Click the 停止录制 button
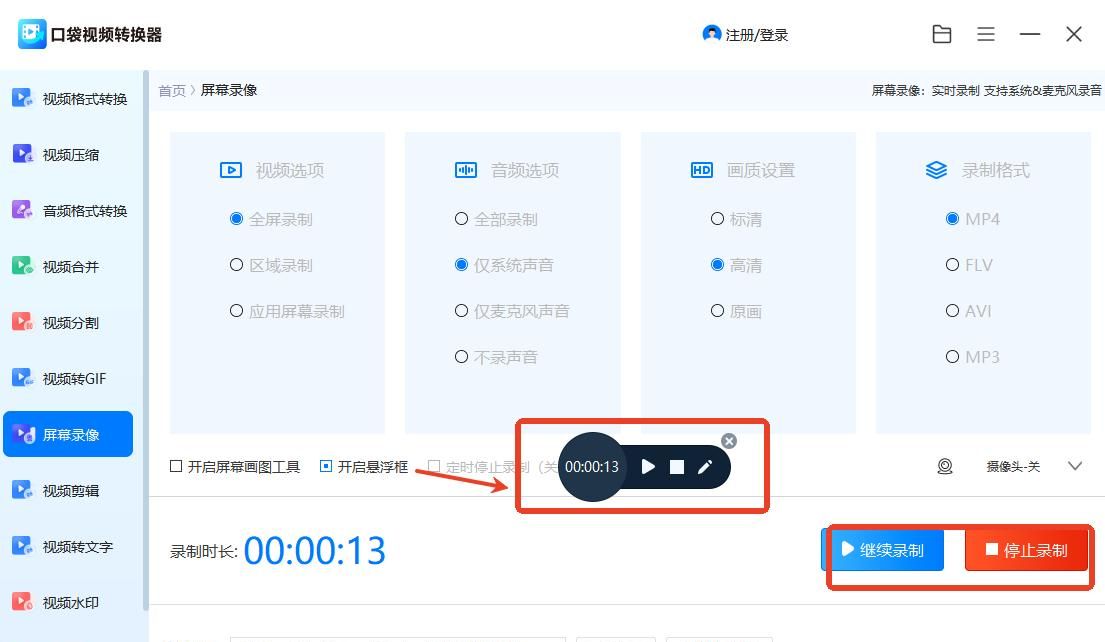This screenshot has height=642, width=1105. click(x=1026, y=549)
